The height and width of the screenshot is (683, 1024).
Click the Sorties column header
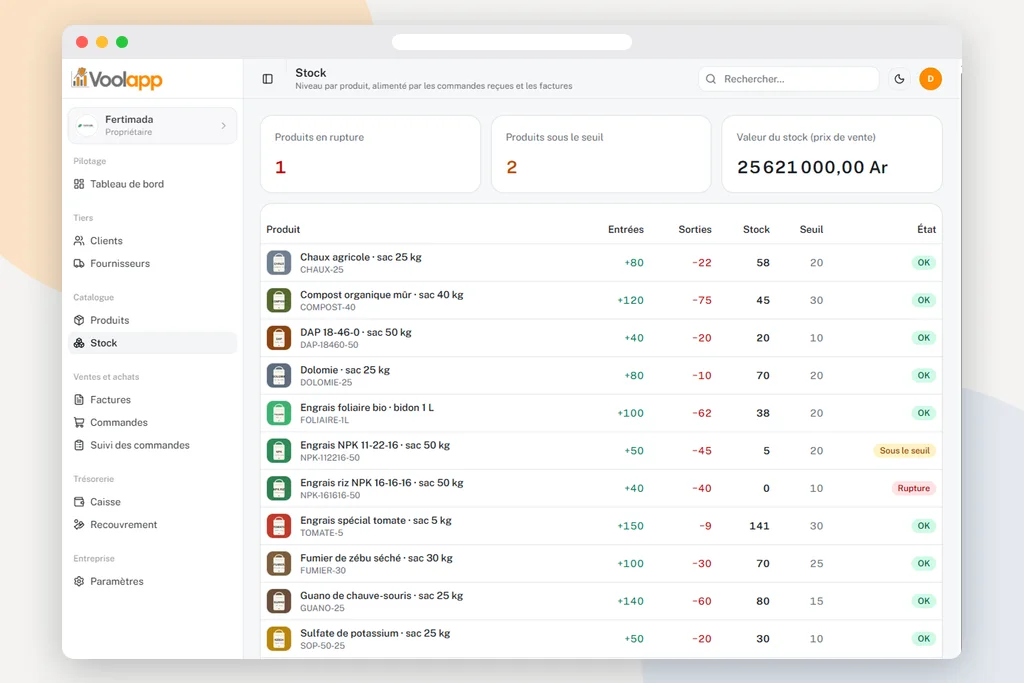pyautogui.click(x=695, y=230)
